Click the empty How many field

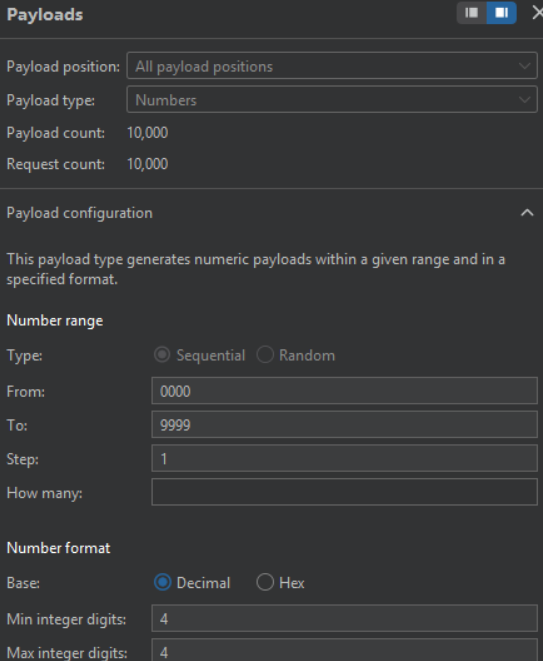click(x=344, y=492)
